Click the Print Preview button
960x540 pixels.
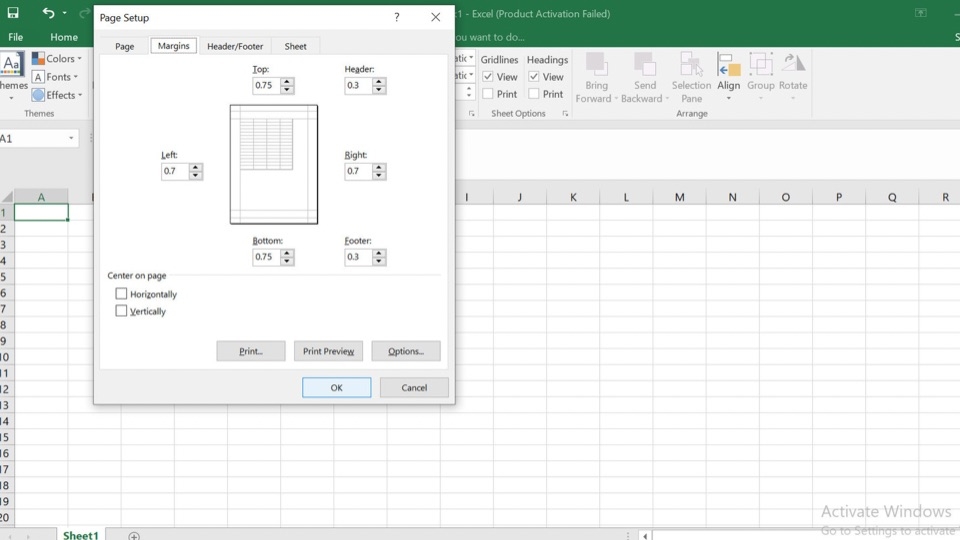pyautogui.click(x=328, y=351)
